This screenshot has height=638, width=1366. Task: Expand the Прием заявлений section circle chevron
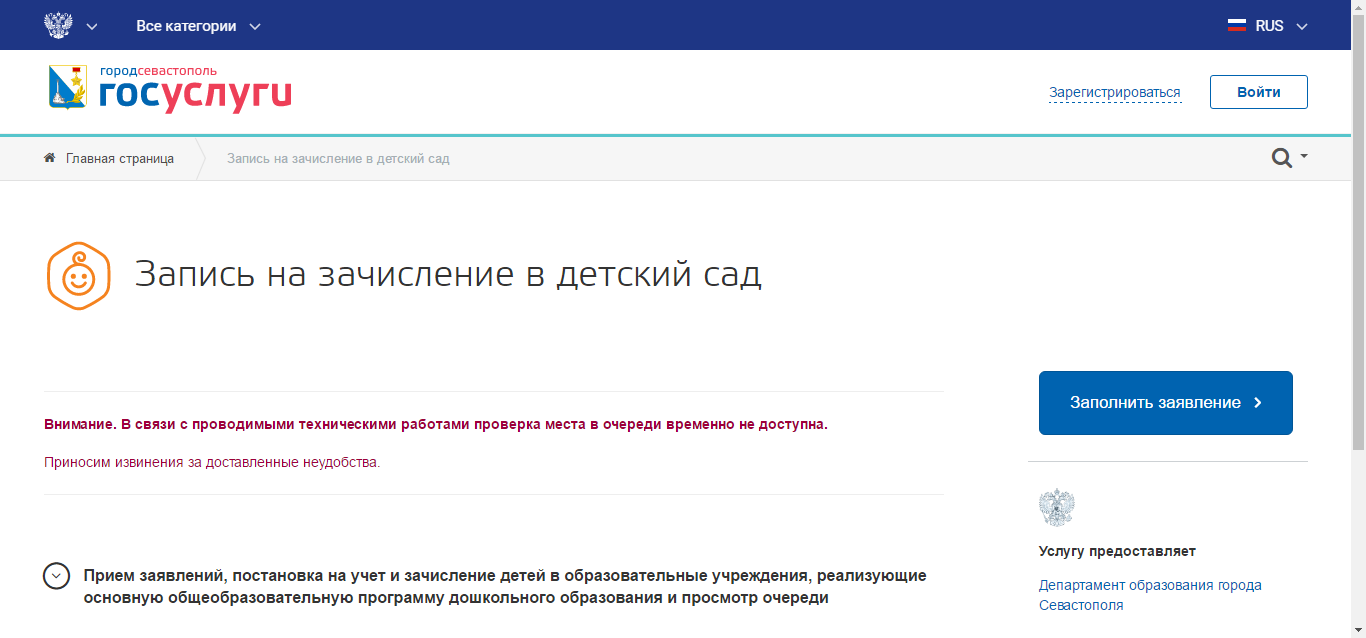coord(57,576)
